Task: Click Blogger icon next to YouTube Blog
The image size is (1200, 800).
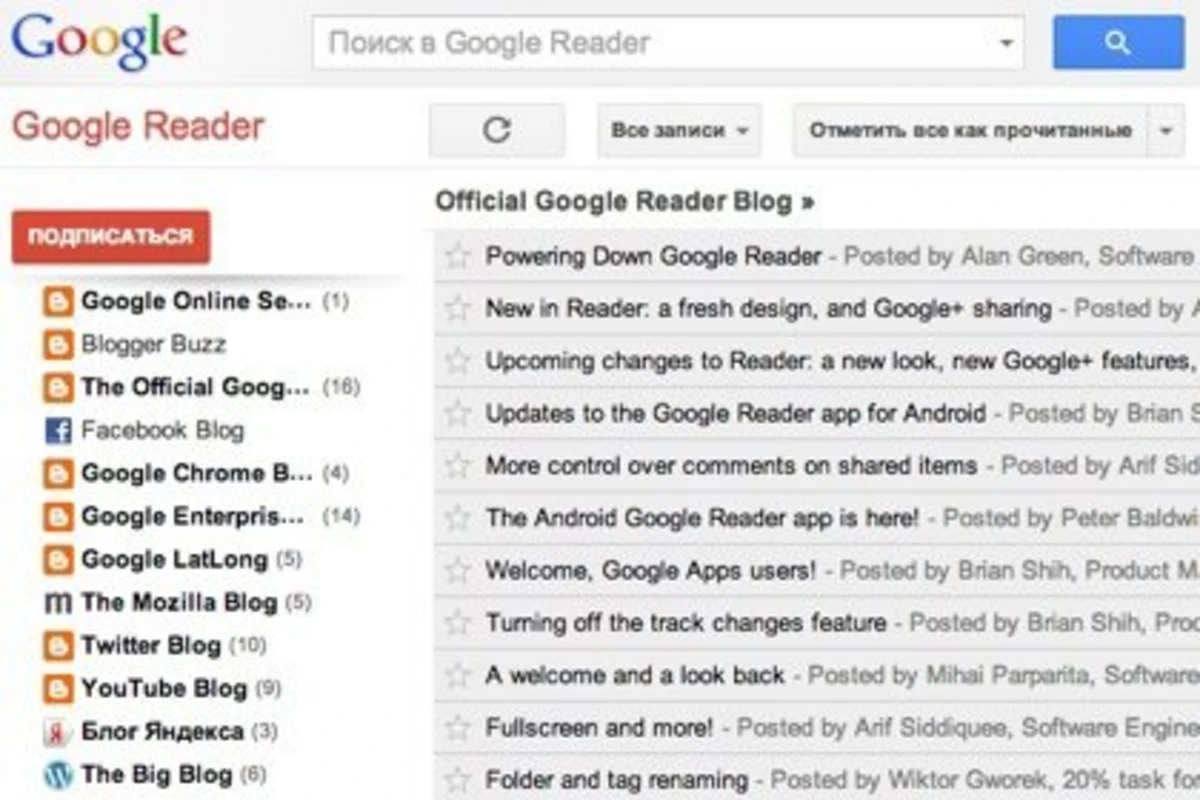Action: point(58,689)
